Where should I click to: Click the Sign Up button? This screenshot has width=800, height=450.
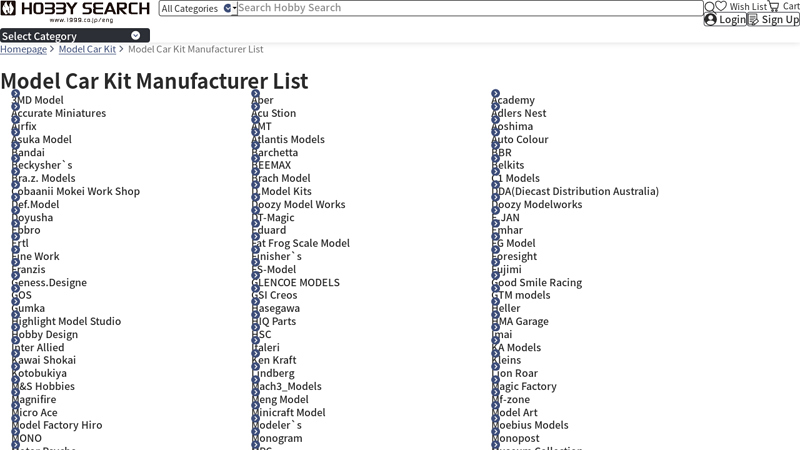click(x=773, y=19)
